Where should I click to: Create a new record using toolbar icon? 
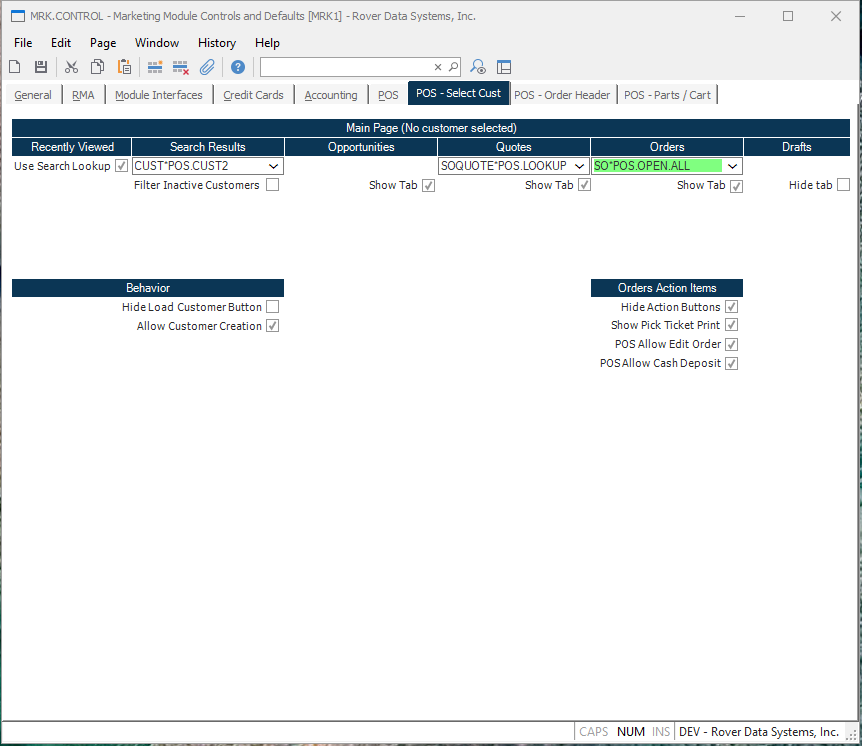pos(14,66)
